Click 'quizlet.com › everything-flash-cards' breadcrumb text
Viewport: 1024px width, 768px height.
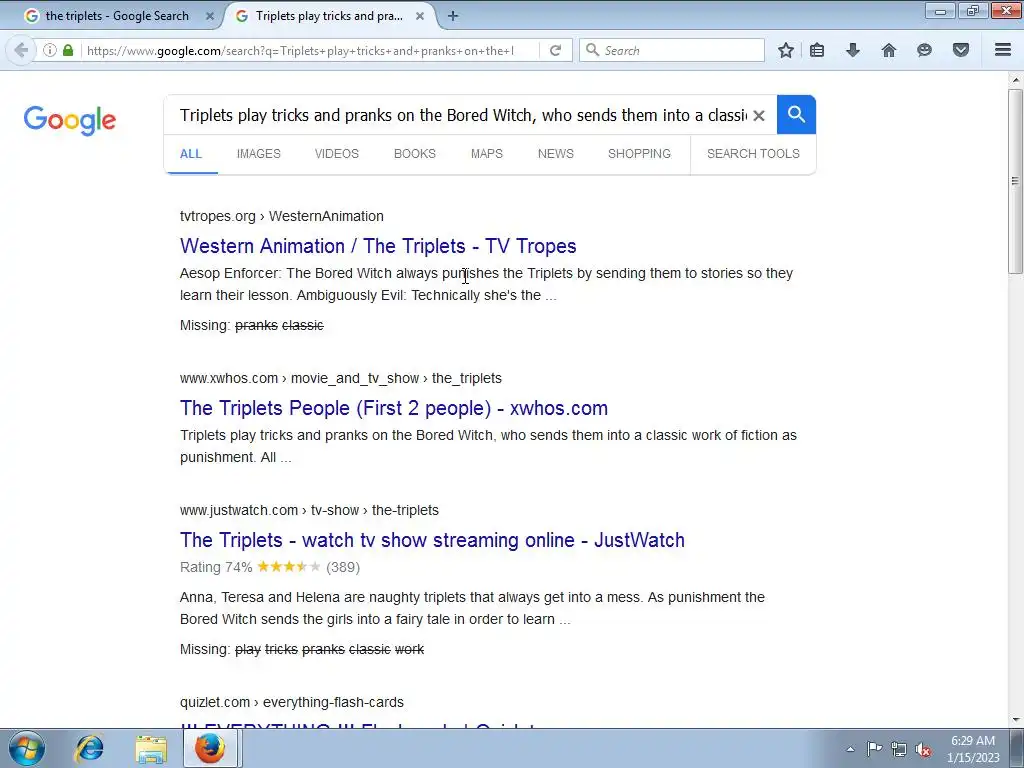pyautogui.click(x=291, y=702)
